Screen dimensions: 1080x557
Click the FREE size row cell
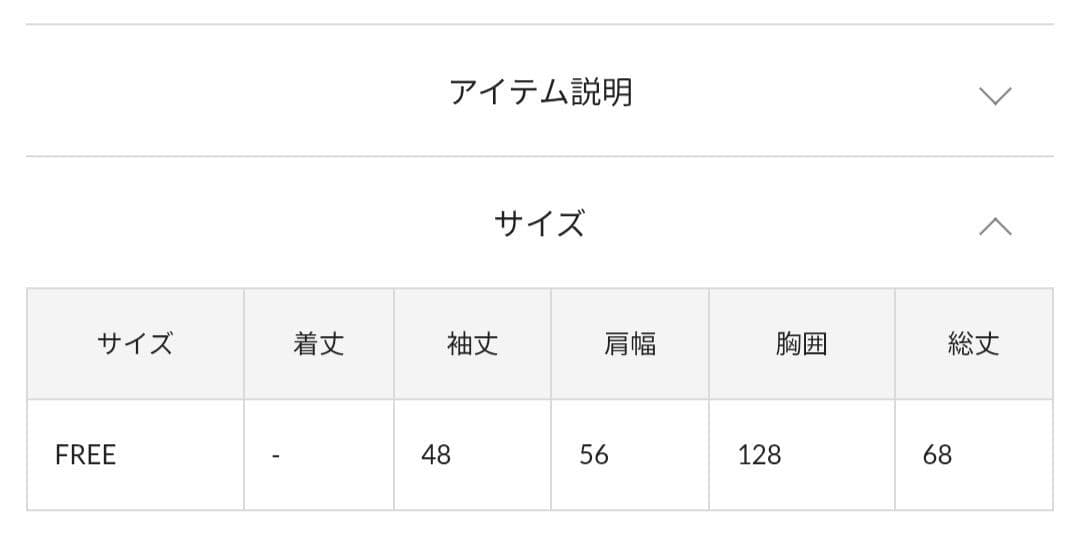[135, 455]
